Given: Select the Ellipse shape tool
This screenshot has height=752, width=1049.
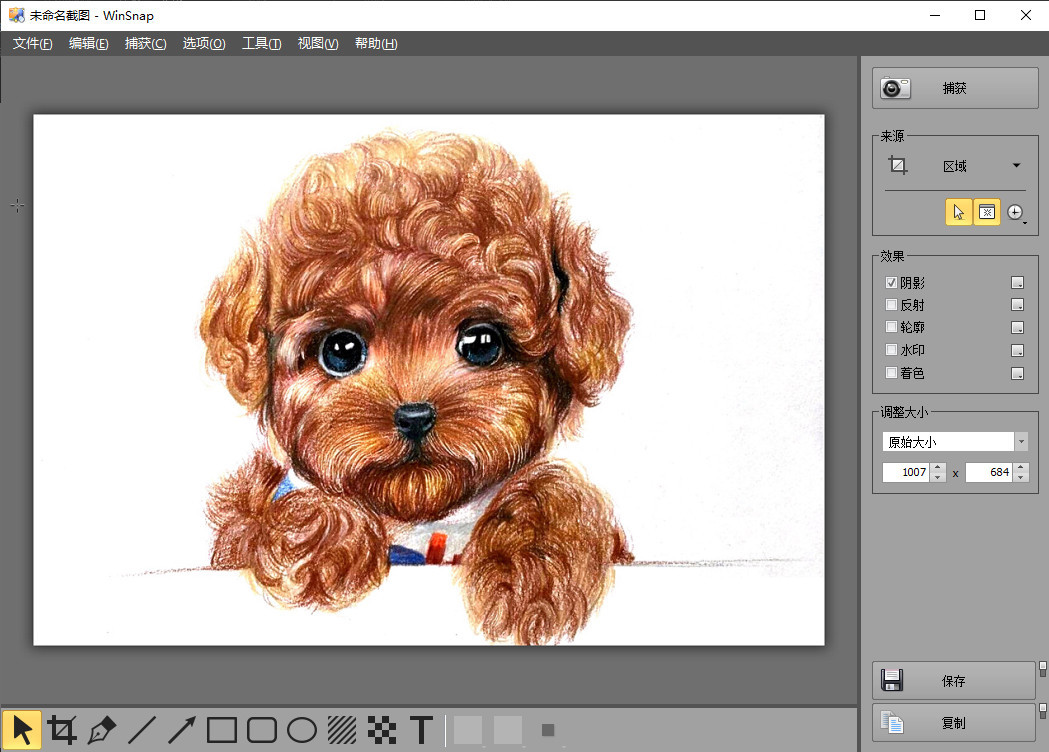Looking at the screenshot, I should pyautogui.click(x=302, y=730).
